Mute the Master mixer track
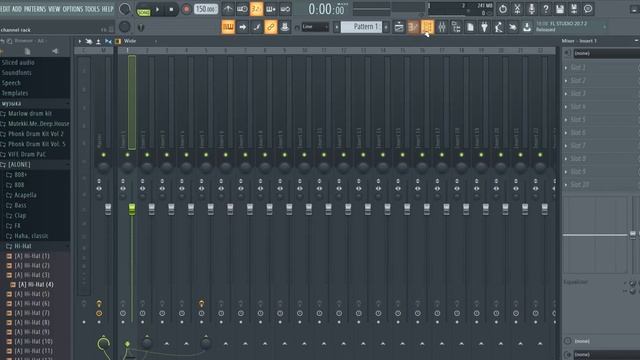The image size is (640, 360). [103, 155]
